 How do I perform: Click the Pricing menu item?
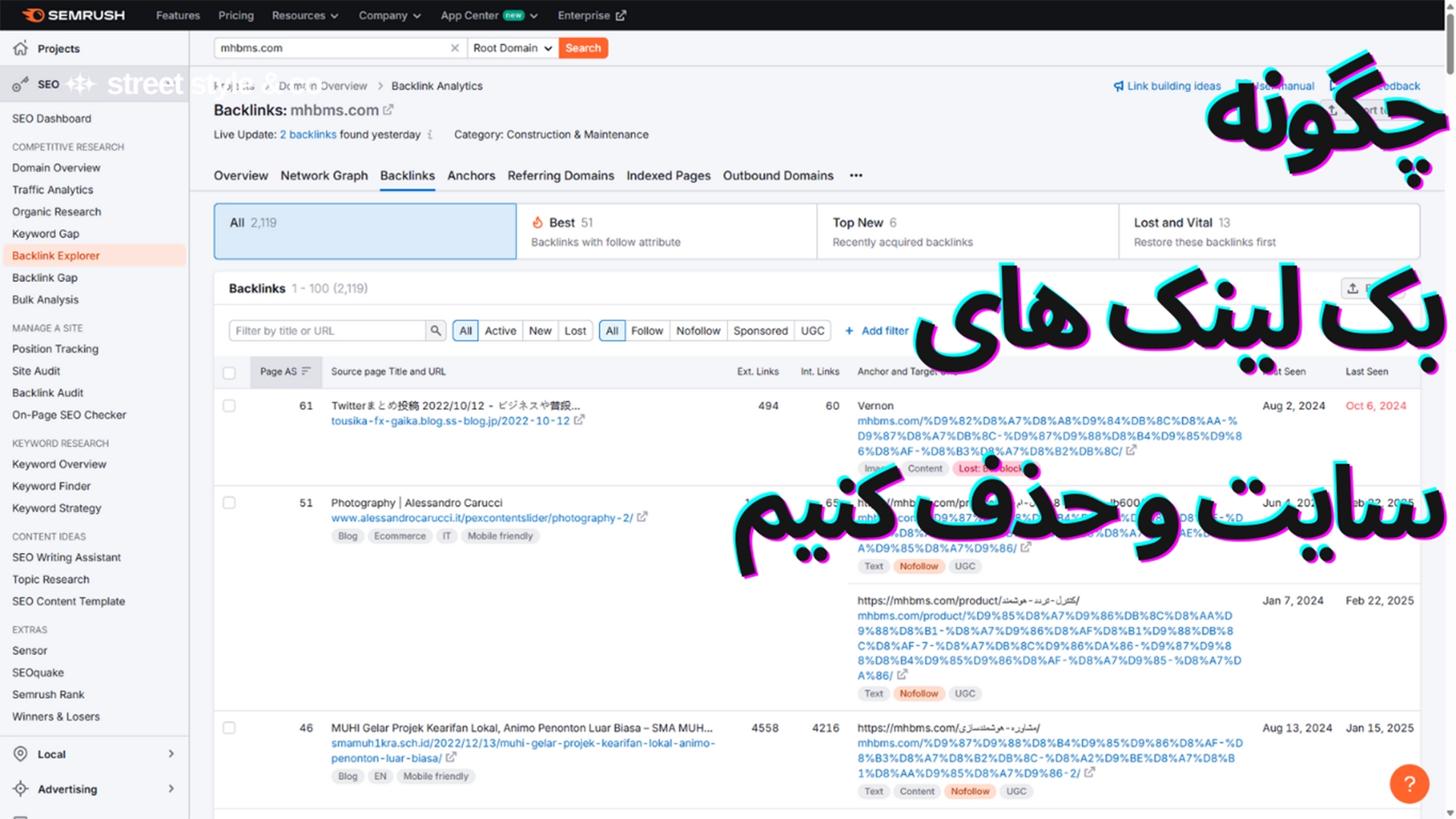236,15
